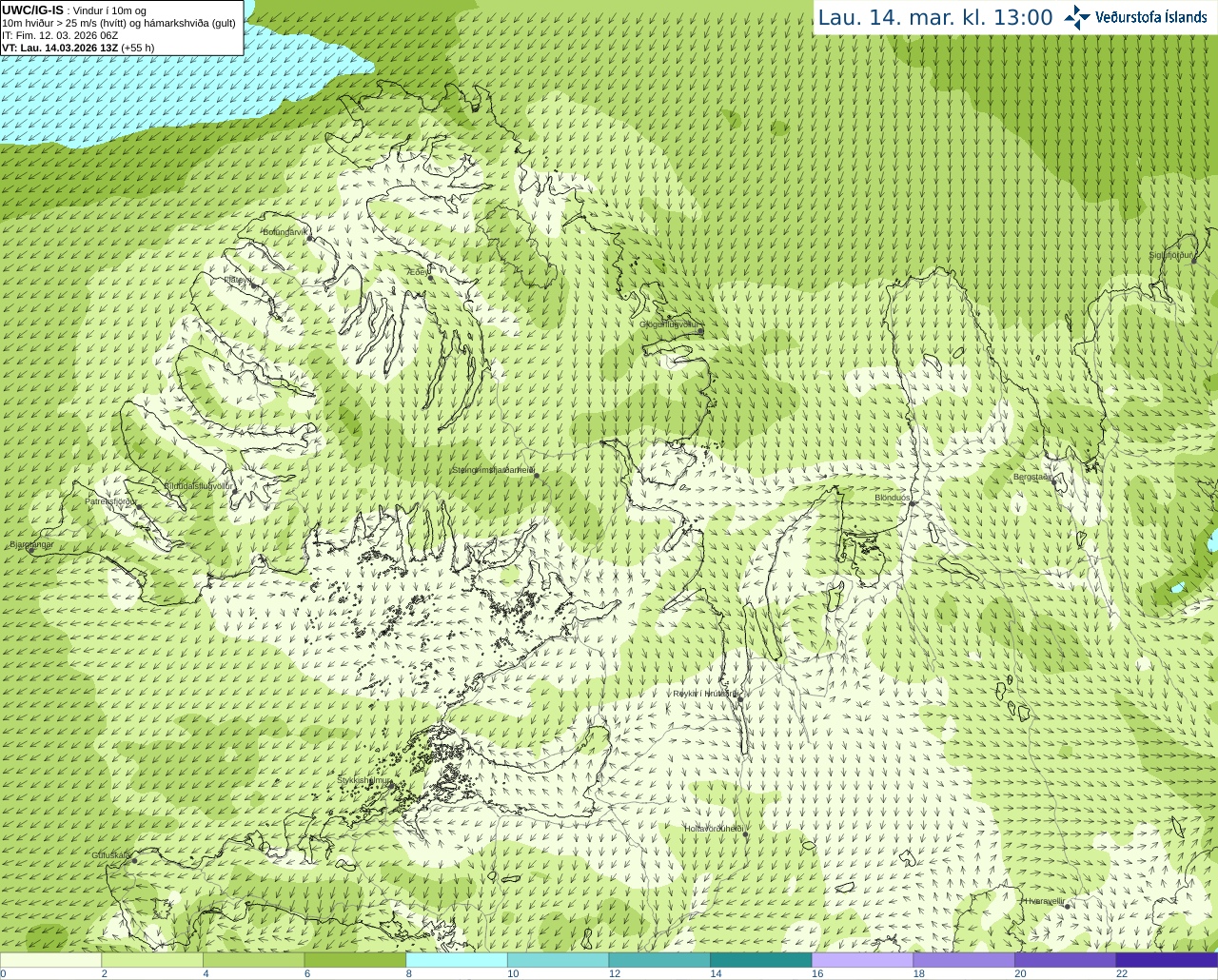Viewport: 1218px width, 980px height.
Task: Click the 14–16 m/s dark teal legend swatch
Action: pyautogui.click(x=760, y=960)
